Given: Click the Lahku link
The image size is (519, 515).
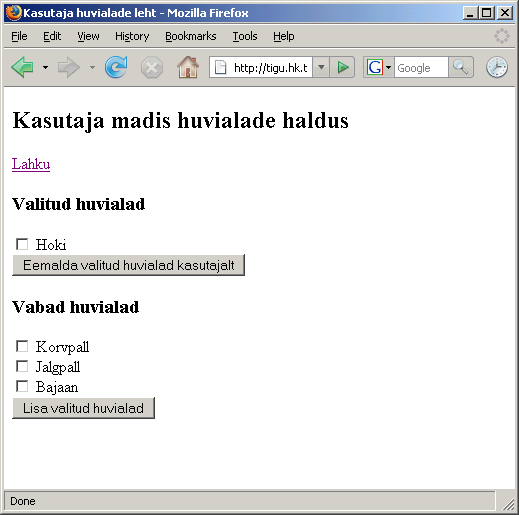Looking at the screenshot, I should click(x=31, y=164).
